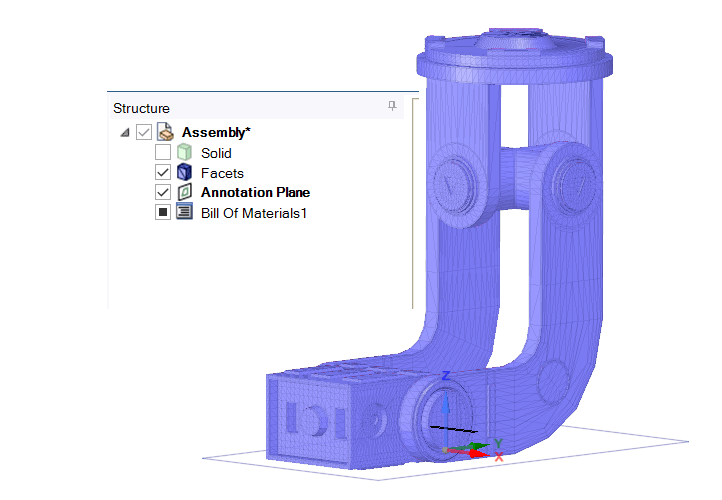
Task: Click the Structure panel title
Action: point(141,108)
